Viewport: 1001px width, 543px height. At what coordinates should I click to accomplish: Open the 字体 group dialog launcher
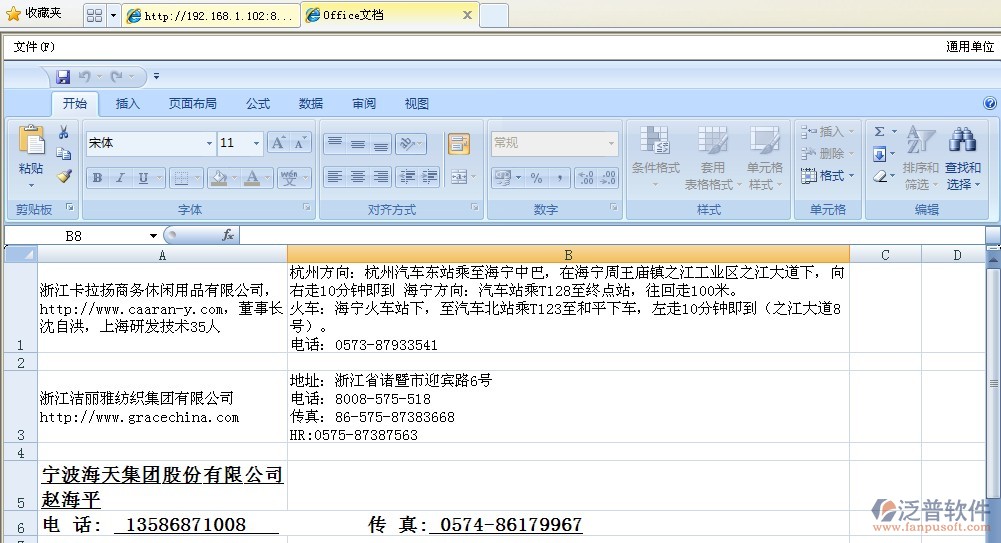(x=307, y=207)
